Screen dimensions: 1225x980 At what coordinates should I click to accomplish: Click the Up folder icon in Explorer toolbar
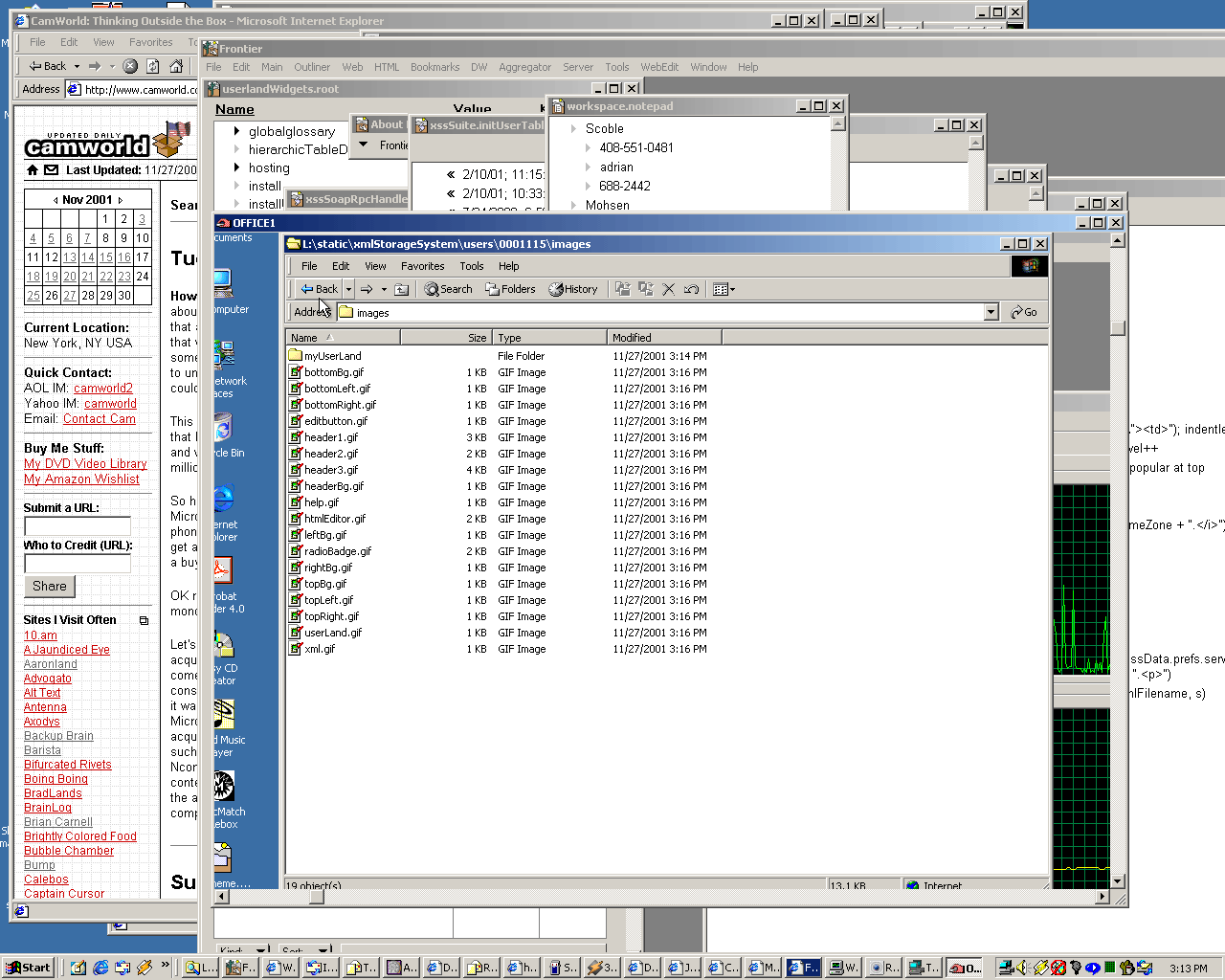pyautogui.click(x=402, y=289)
